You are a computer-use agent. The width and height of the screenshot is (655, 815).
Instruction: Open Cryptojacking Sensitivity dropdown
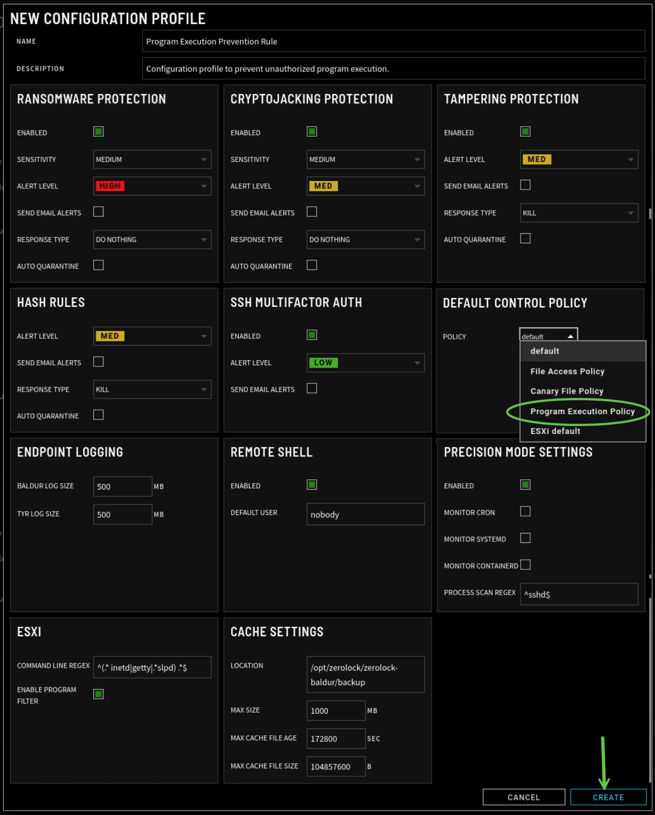365,160
